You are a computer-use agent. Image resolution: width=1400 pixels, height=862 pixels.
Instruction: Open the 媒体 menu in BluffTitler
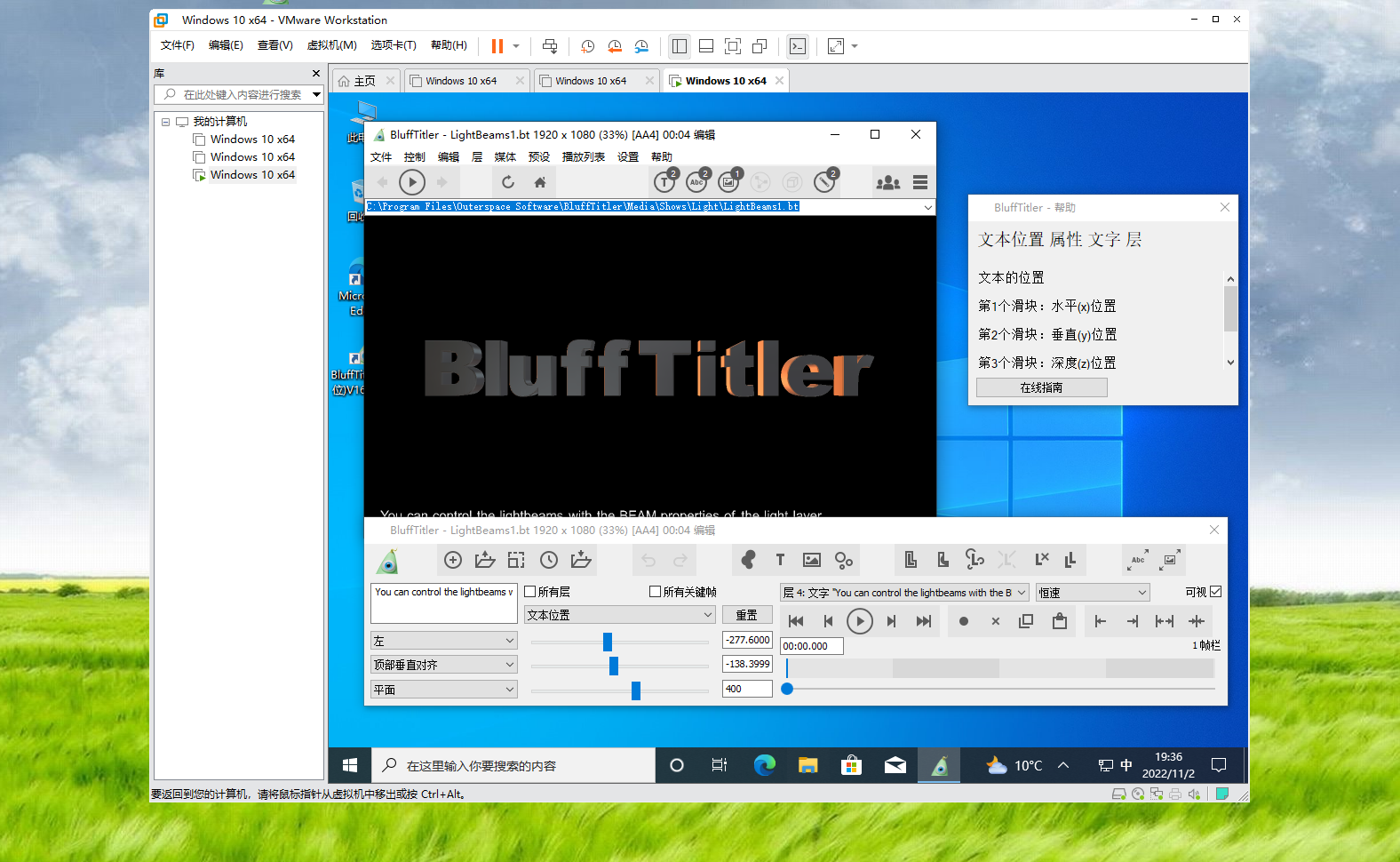click(x=505, y=157)
